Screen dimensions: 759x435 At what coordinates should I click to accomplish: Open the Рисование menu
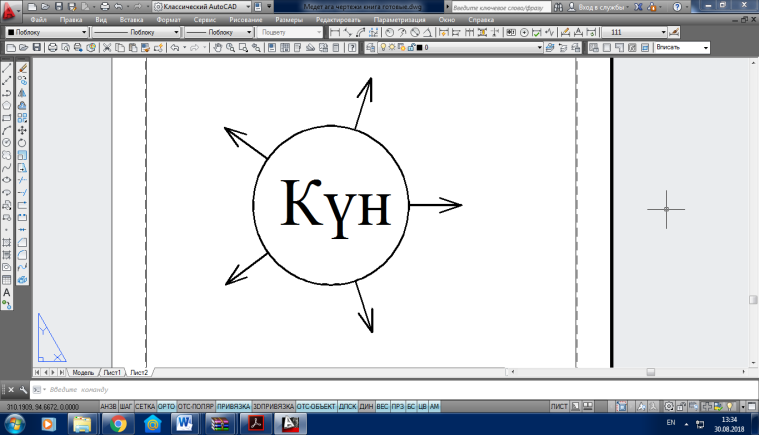[246, 20]
